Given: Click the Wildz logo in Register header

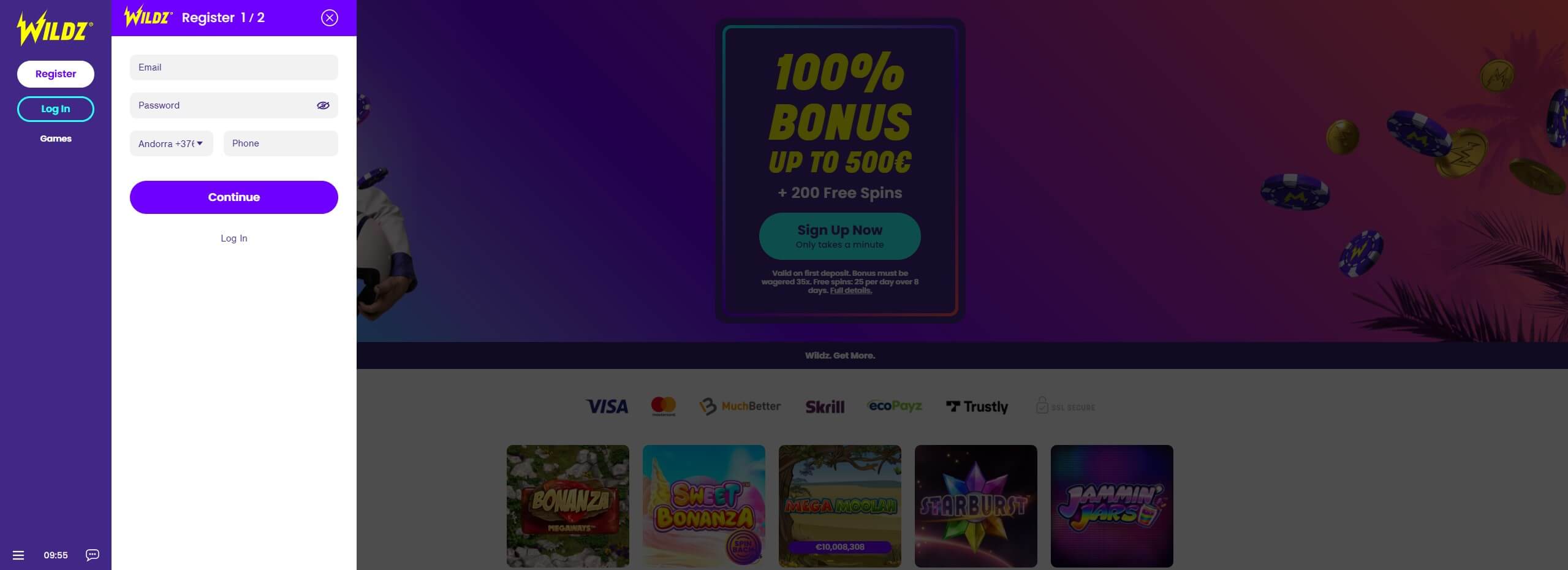Looking at the screenshot, I should pos(148,17).
